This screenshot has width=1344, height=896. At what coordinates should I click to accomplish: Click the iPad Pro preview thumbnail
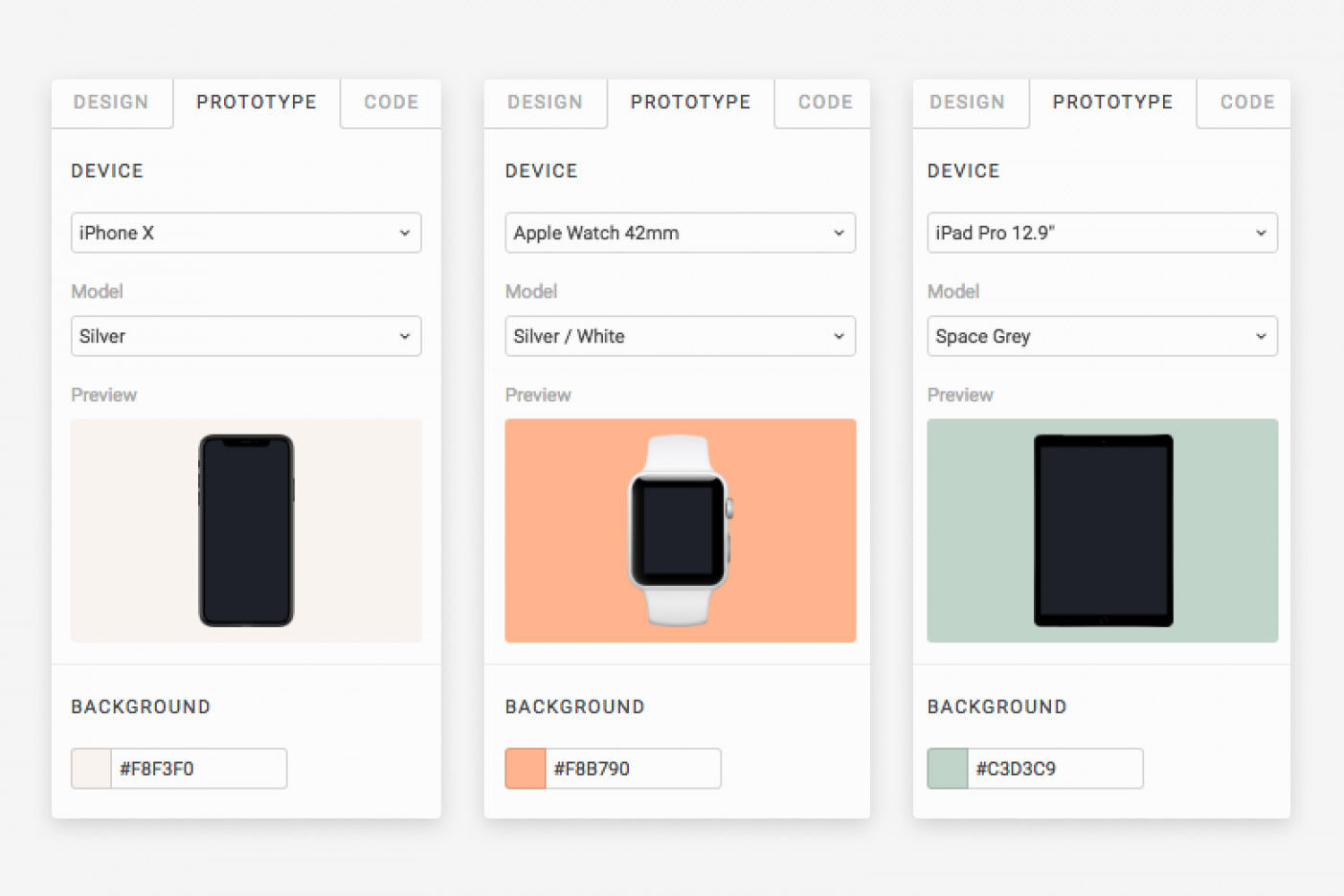pyautogui.click(x=1103, y=530)
